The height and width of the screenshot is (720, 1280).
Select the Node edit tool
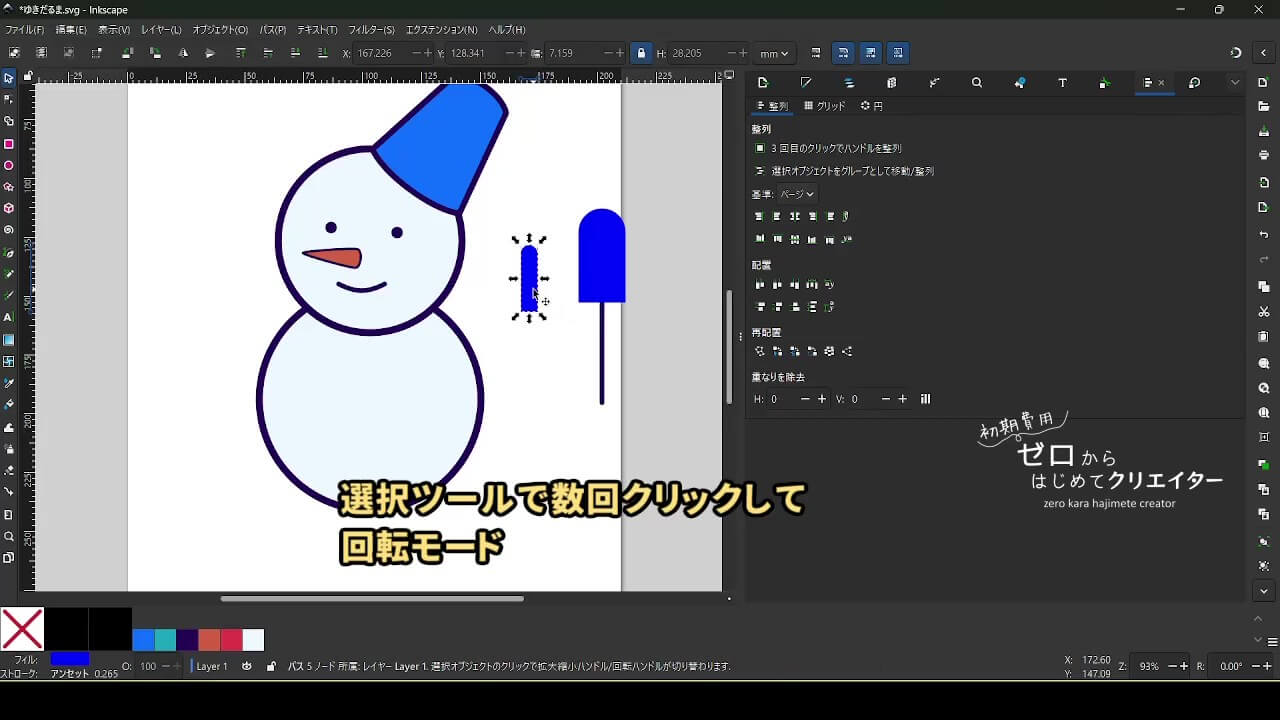pos(9,99)
